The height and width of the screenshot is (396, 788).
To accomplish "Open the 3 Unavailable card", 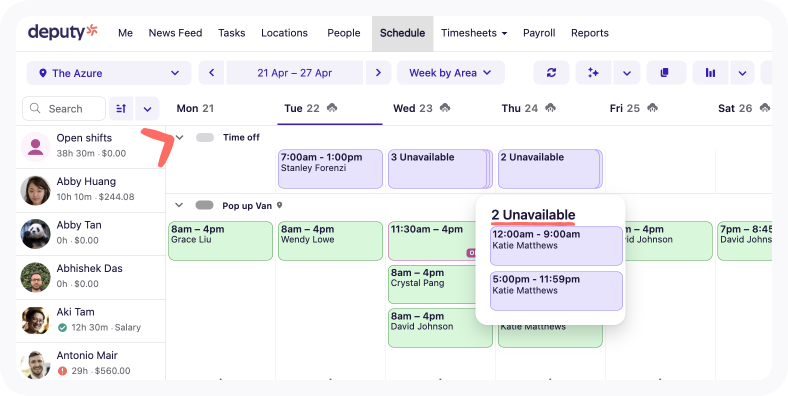I will click(439, 169).
